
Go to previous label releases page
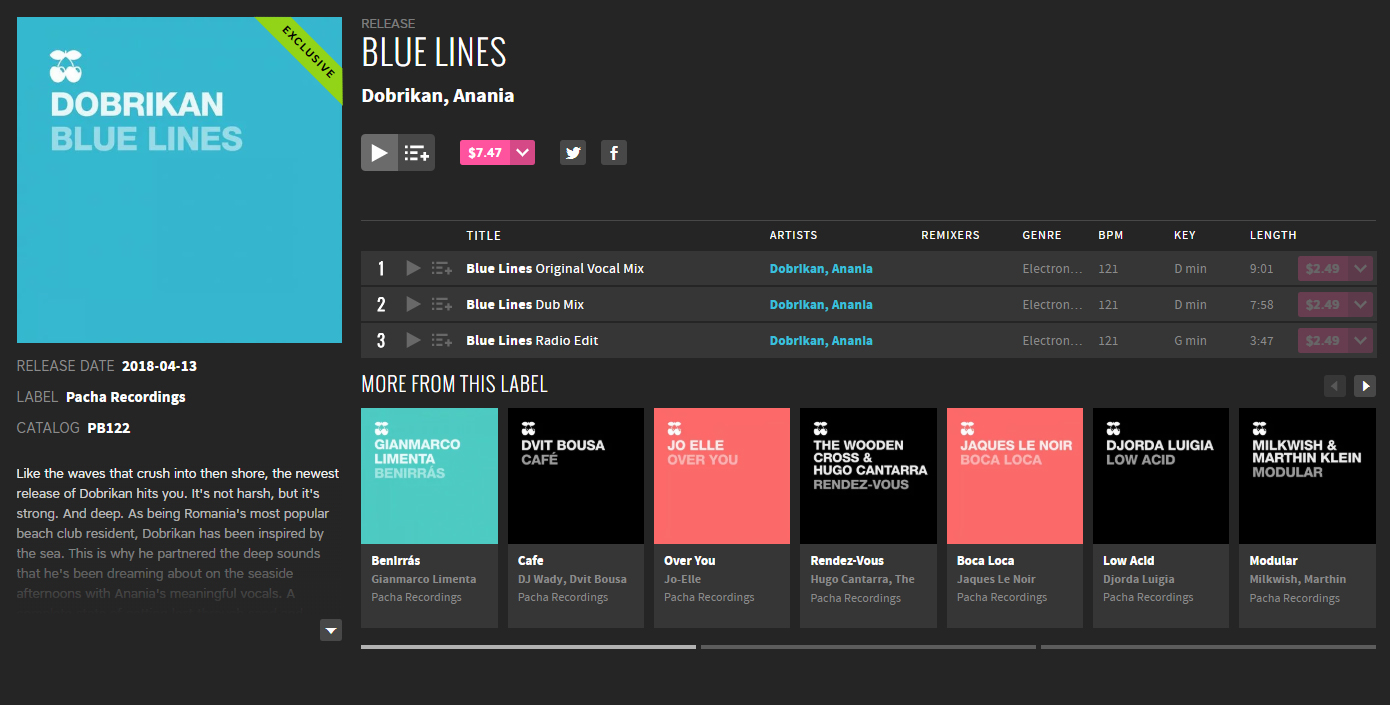1335,386
